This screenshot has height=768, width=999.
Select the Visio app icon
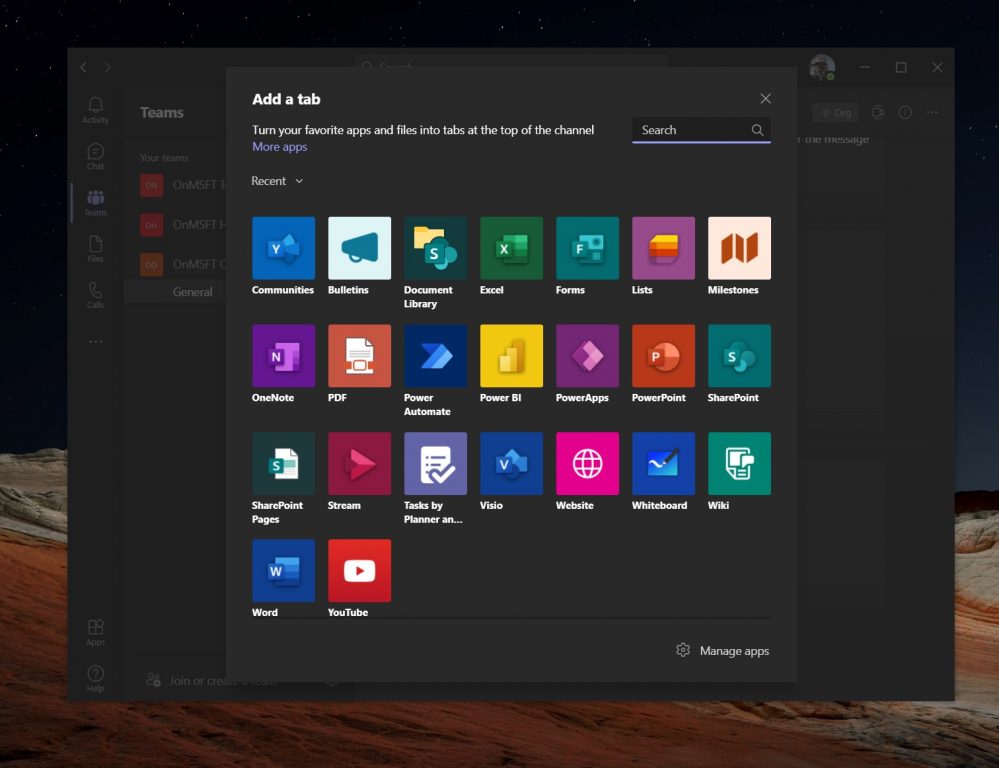(511, 463)
